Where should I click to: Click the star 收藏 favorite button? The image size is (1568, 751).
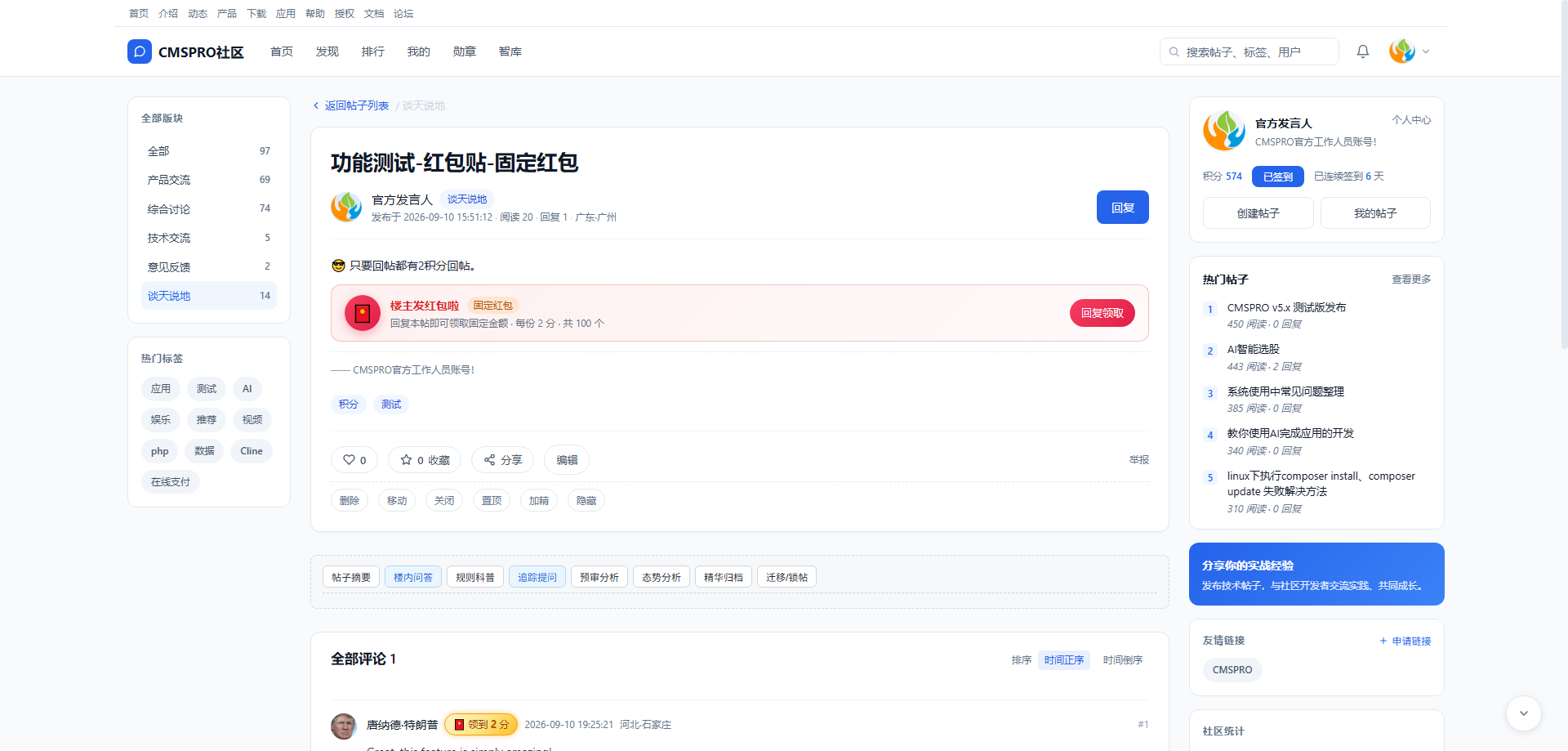[x=425, y=460]
